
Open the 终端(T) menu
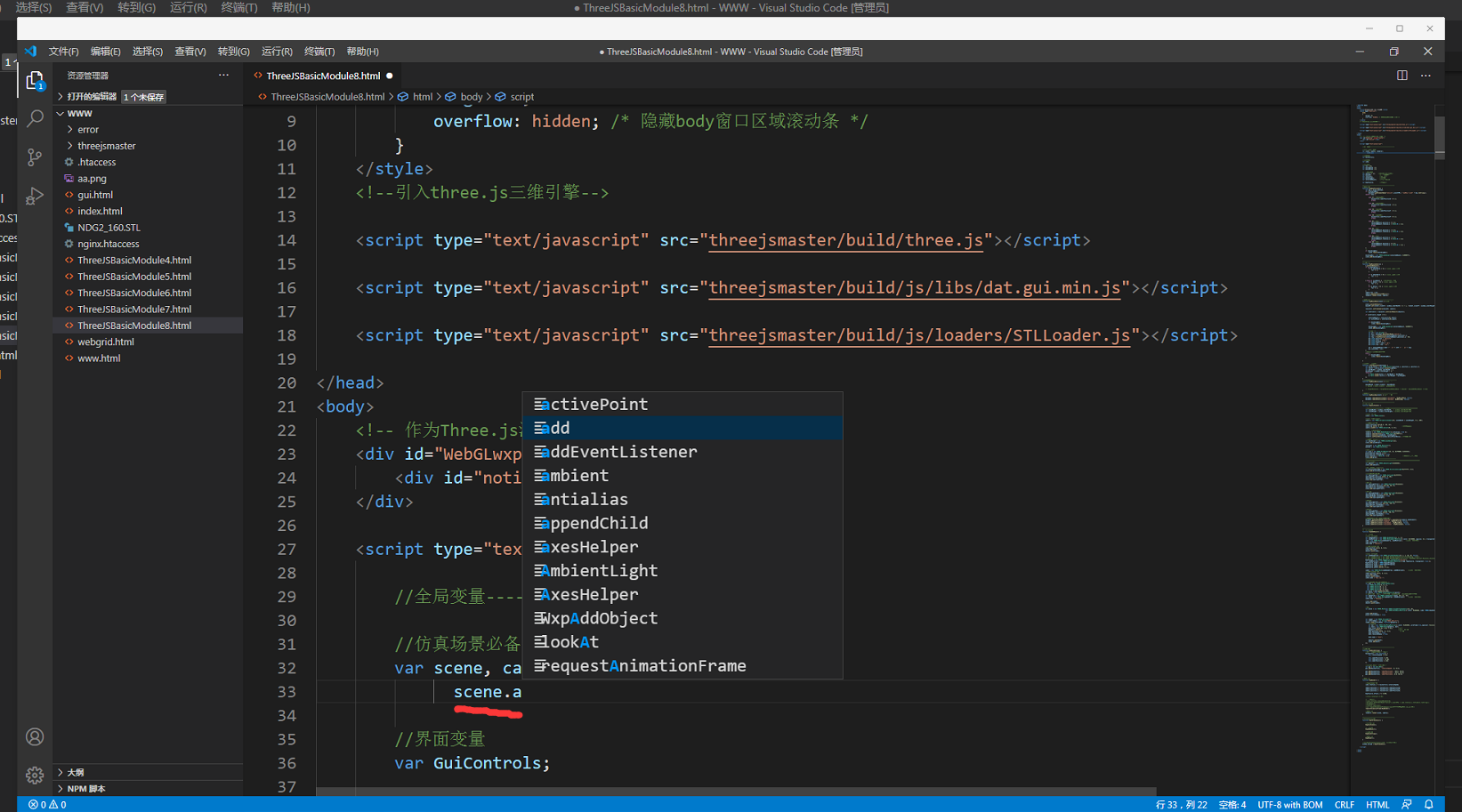coord(319,51)
